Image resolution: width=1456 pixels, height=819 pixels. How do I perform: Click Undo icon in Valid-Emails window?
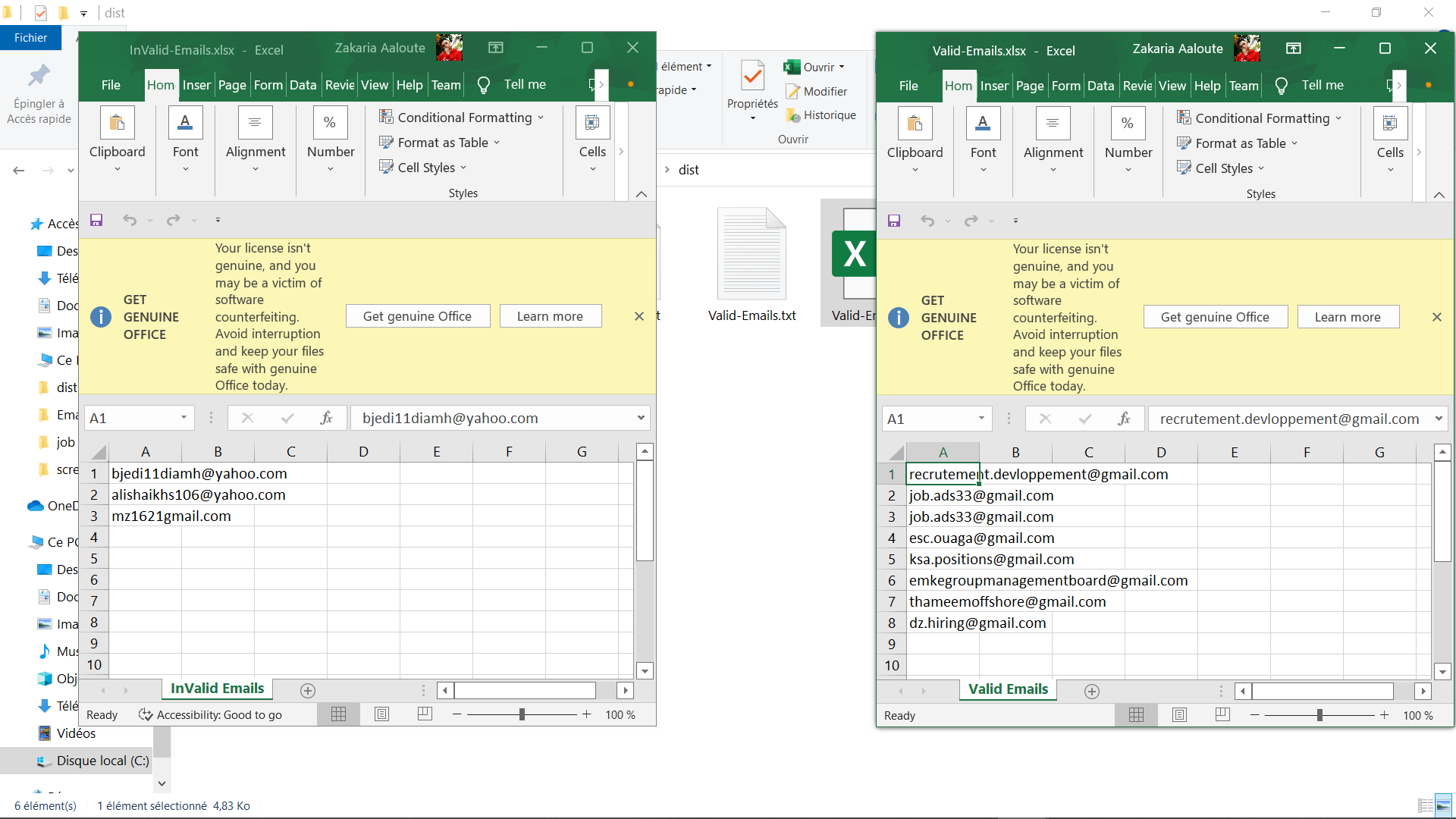pos(927,221)
